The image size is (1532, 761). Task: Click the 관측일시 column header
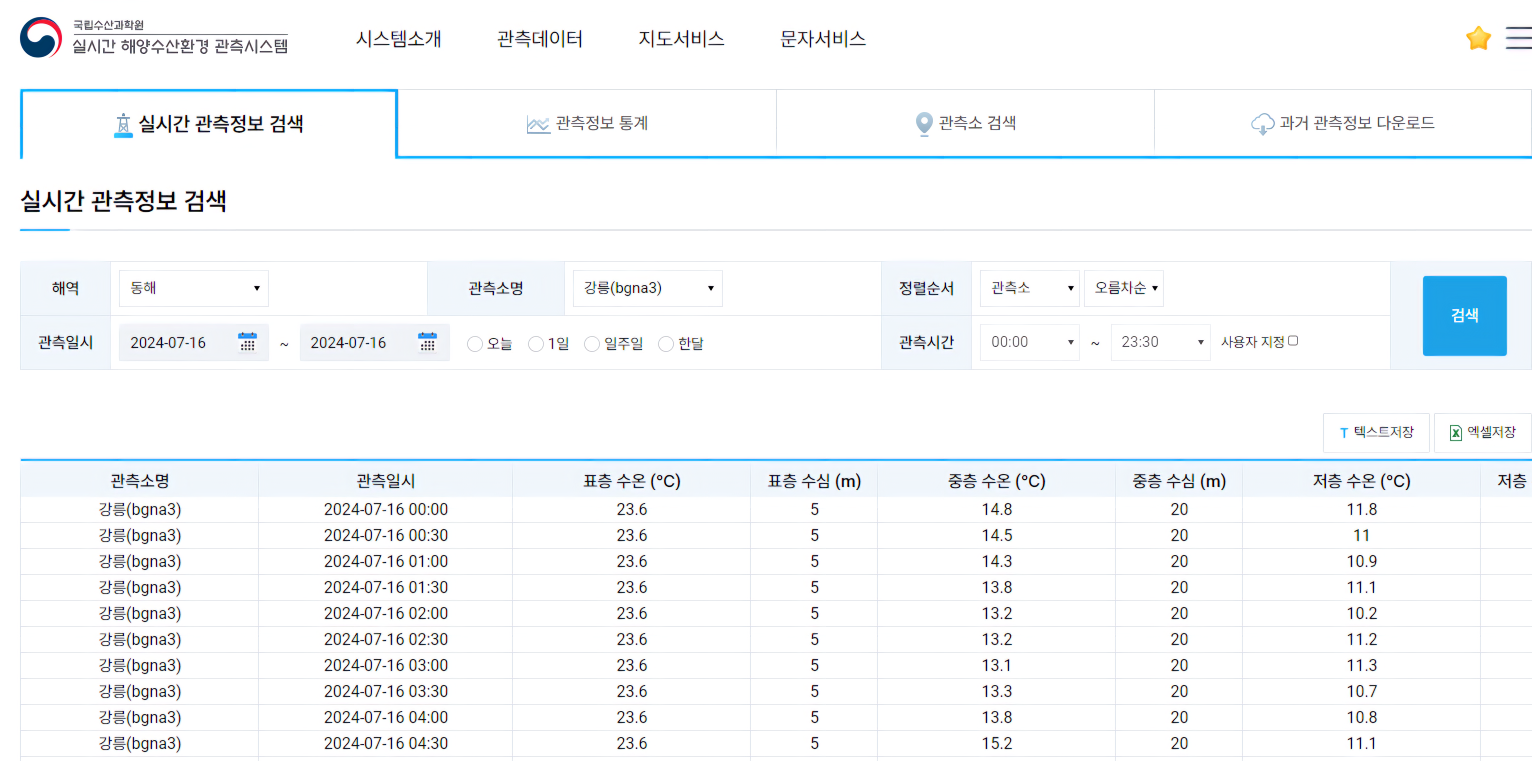pos(385,481)
